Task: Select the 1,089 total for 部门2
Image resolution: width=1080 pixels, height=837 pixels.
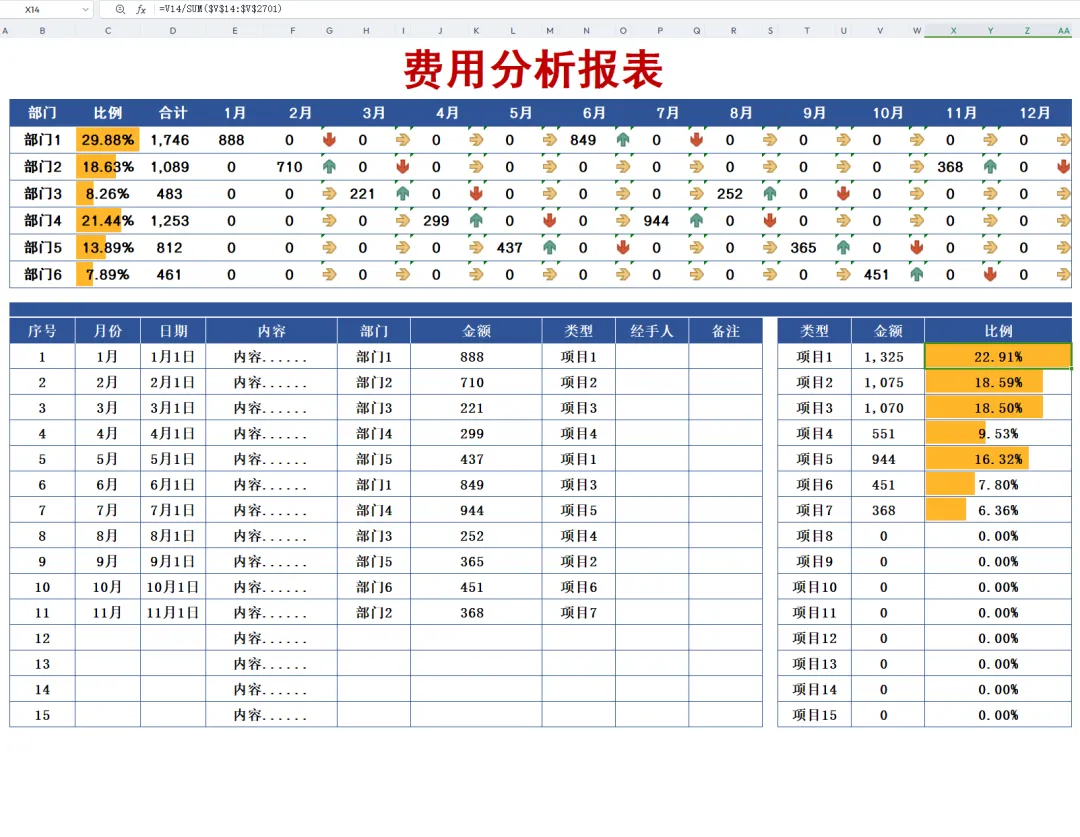Action: pos(170,167)
